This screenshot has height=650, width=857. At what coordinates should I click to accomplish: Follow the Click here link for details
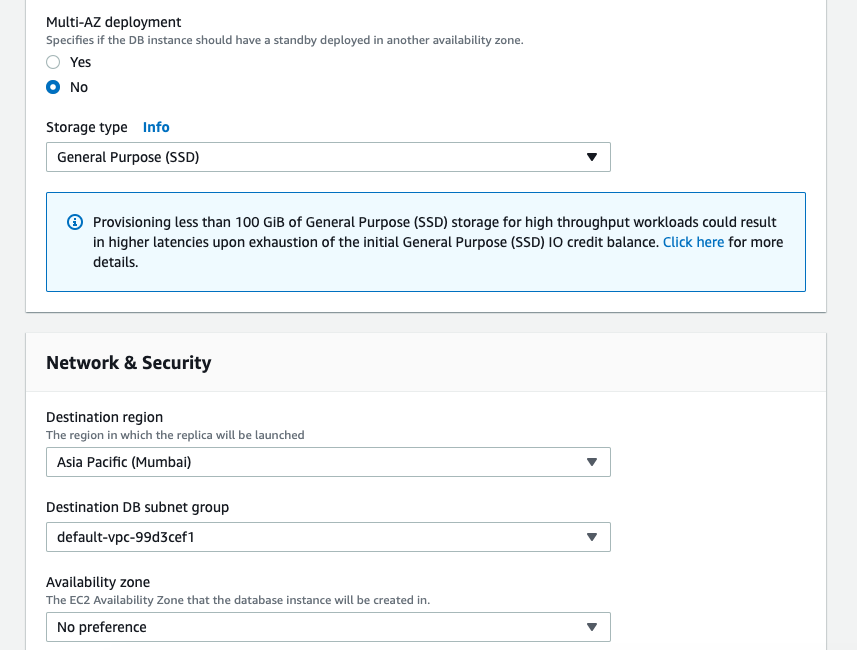point(693,242)
